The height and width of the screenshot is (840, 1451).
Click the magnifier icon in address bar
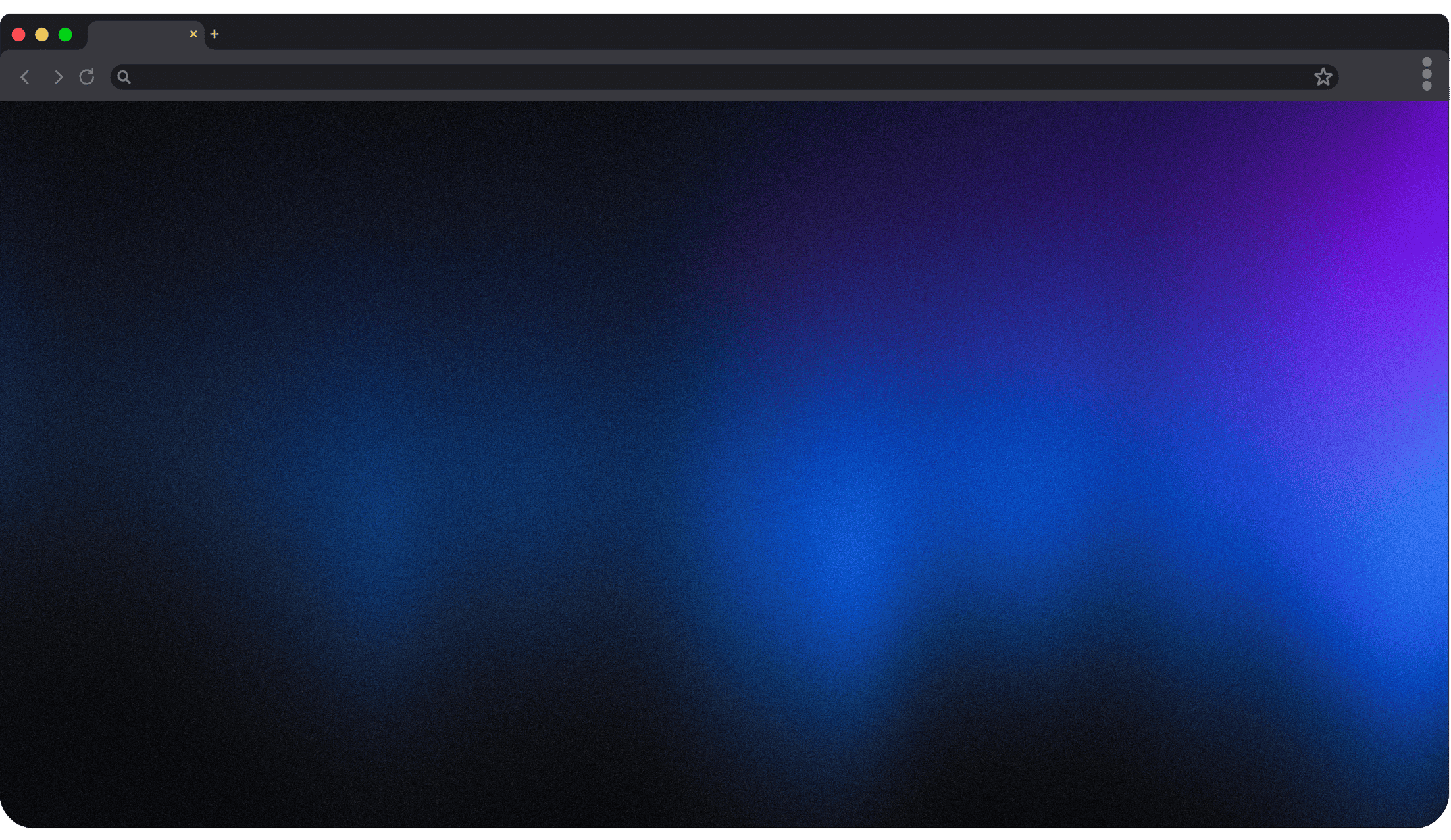(124, 77)
